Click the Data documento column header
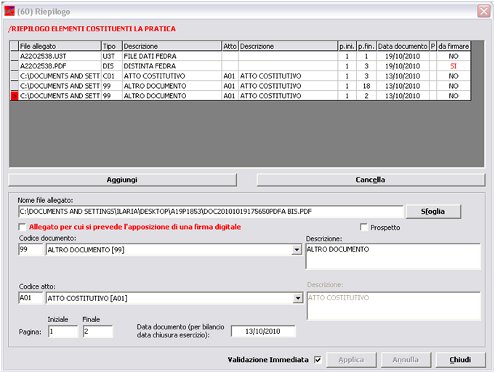 [x=403, y=46]
